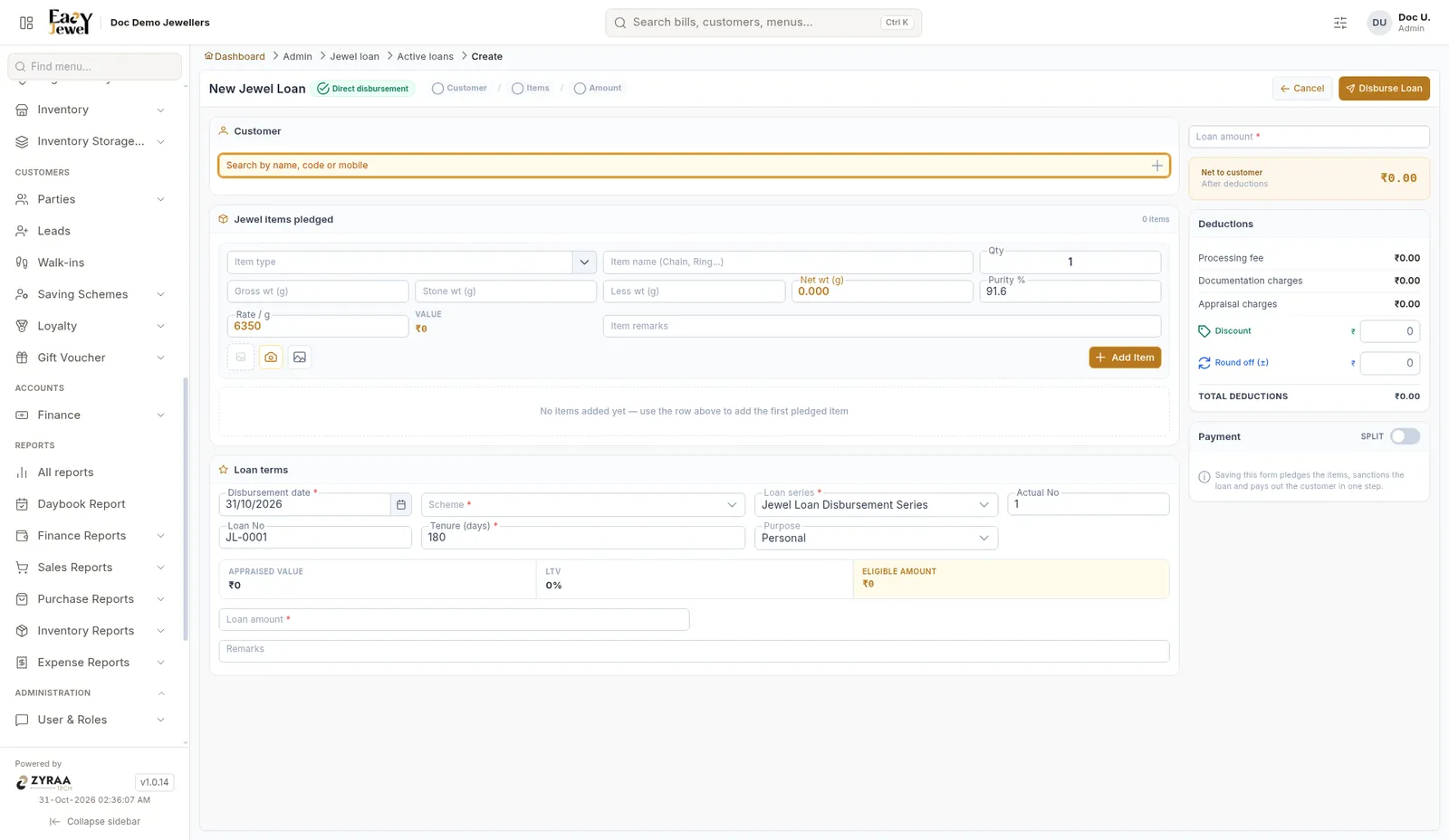The height and width of the screenshot is (840, 1449).
Task: Click the Gift Voucher icon
Action: (x=22, y=358)
